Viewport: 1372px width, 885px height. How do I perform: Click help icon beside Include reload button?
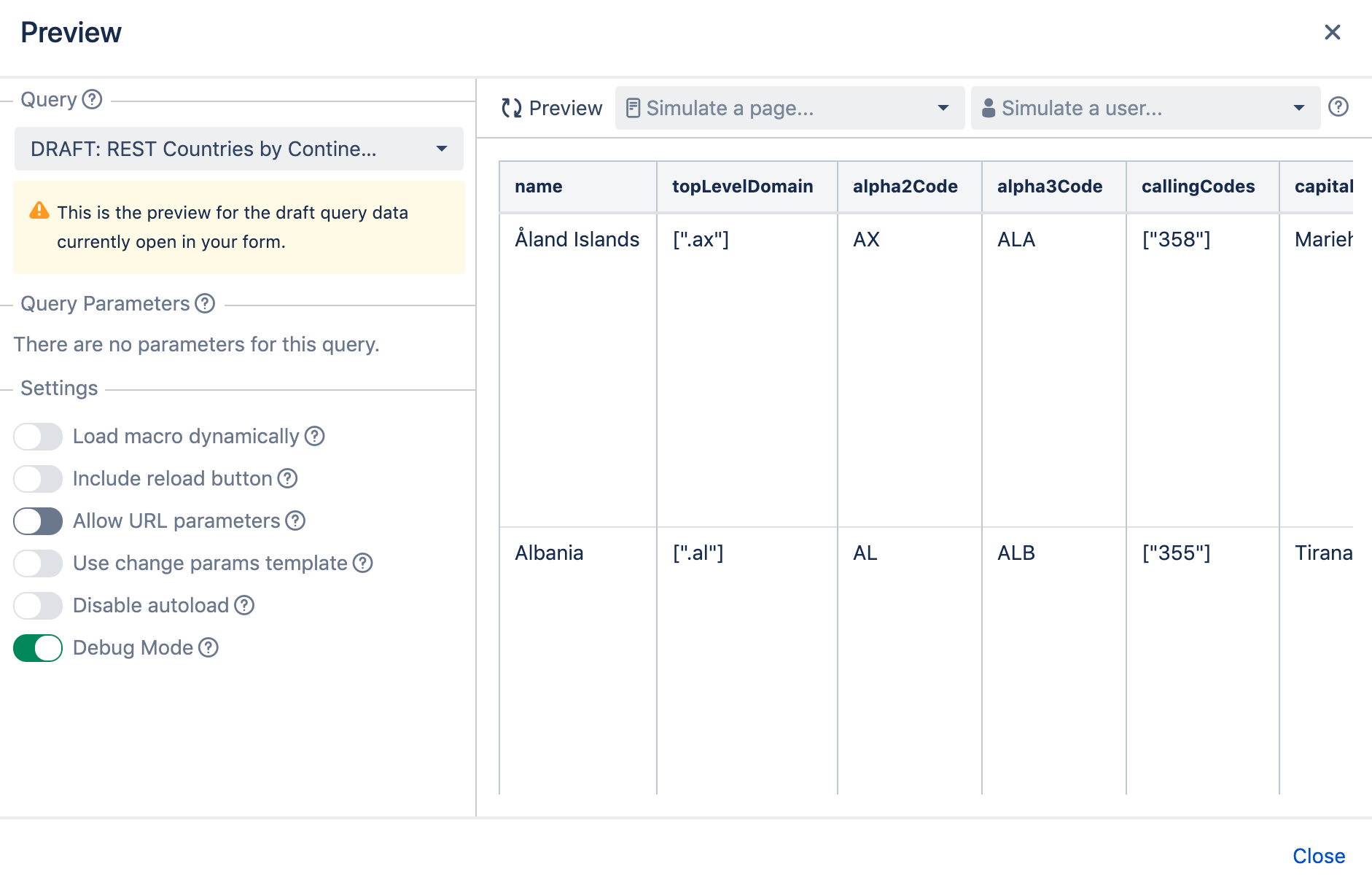click(x=288, y=478)
